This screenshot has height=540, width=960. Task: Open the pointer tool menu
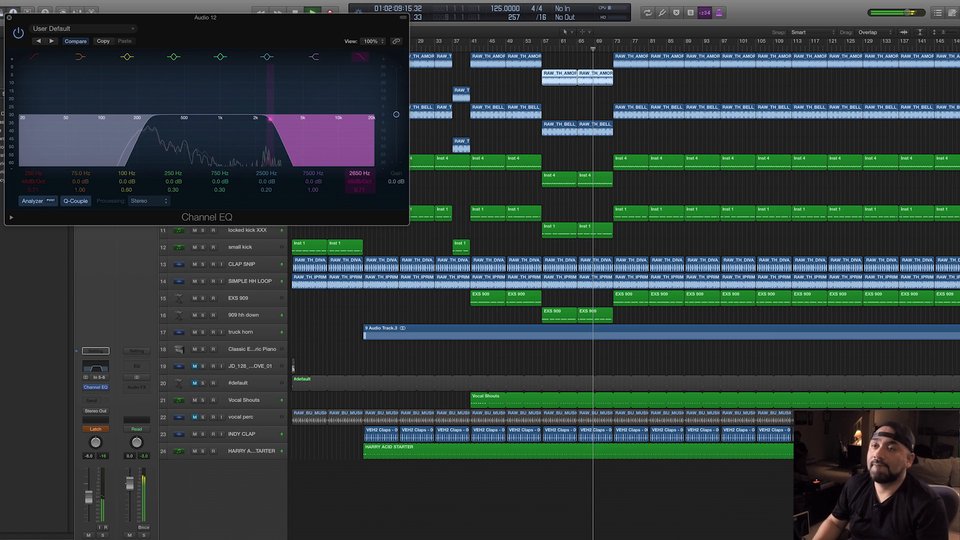pos(567,32)
